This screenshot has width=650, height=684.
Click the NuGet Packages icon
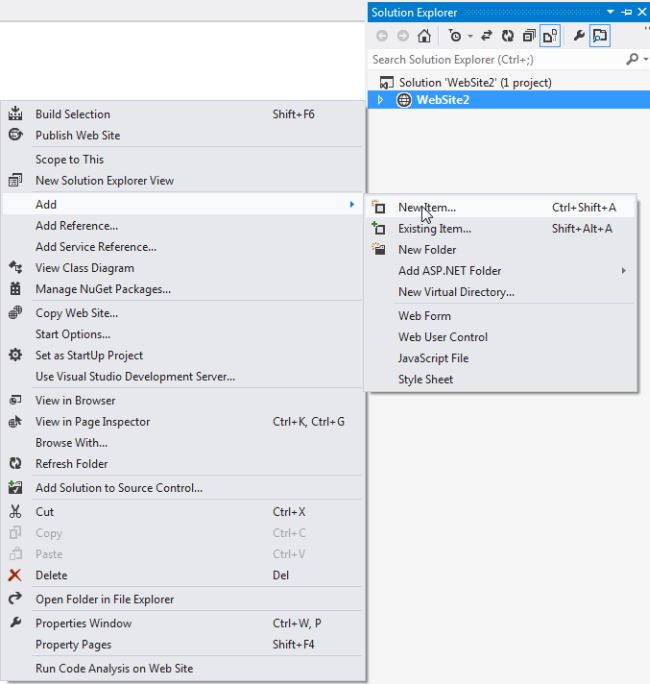[x=15, y=288]
